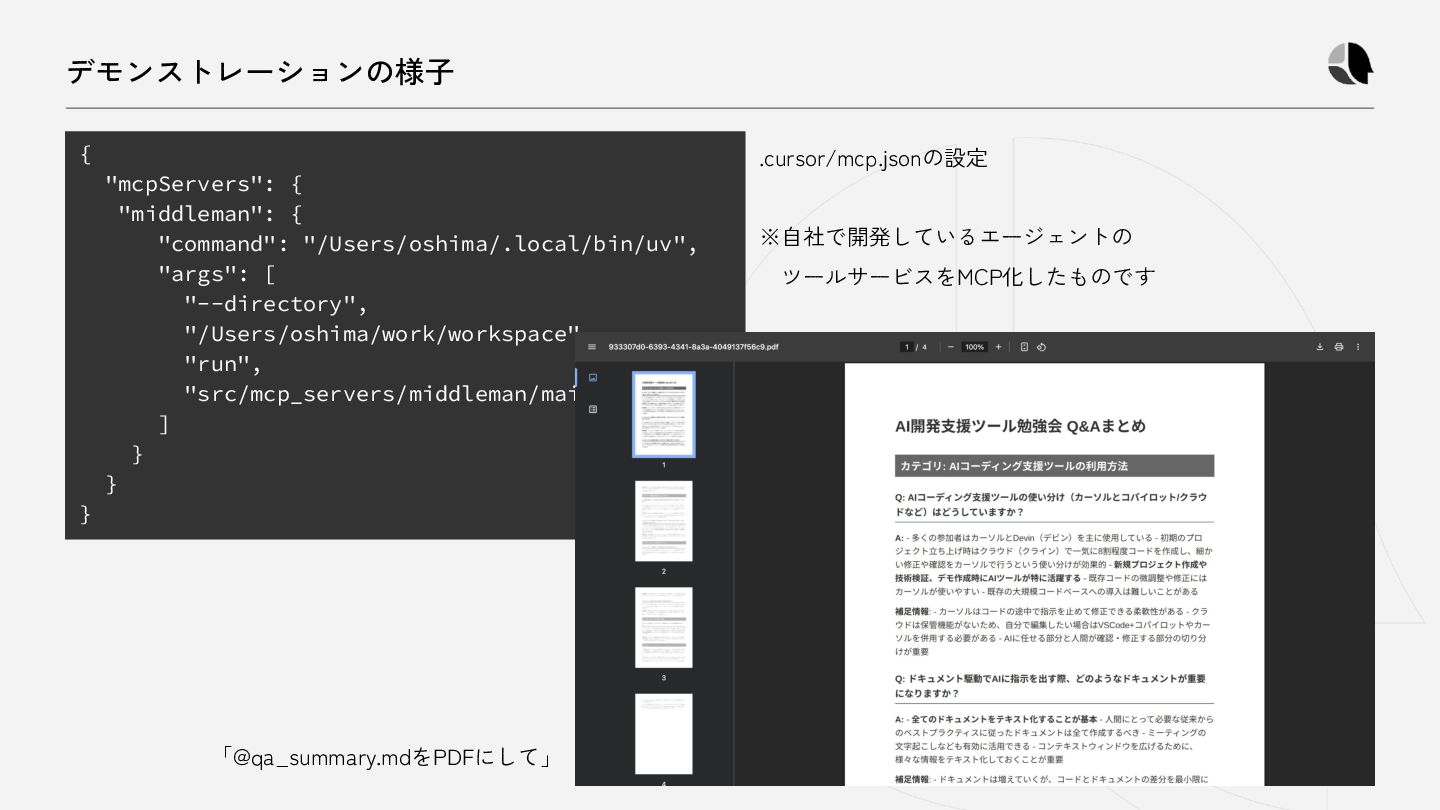
Task: Click the "src/mcp_servers/middleman" line
Action: pyautogui.click(x=379, y=394)
